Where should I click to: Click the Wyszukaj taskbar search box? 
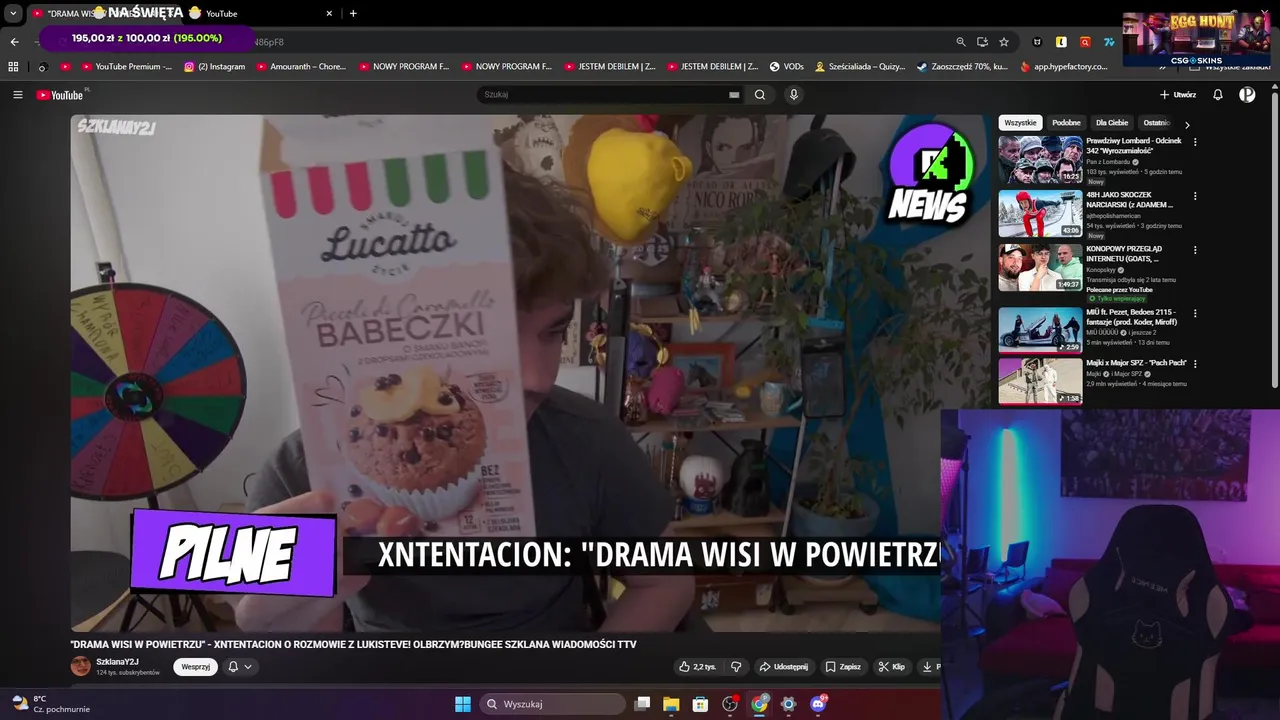552,704
